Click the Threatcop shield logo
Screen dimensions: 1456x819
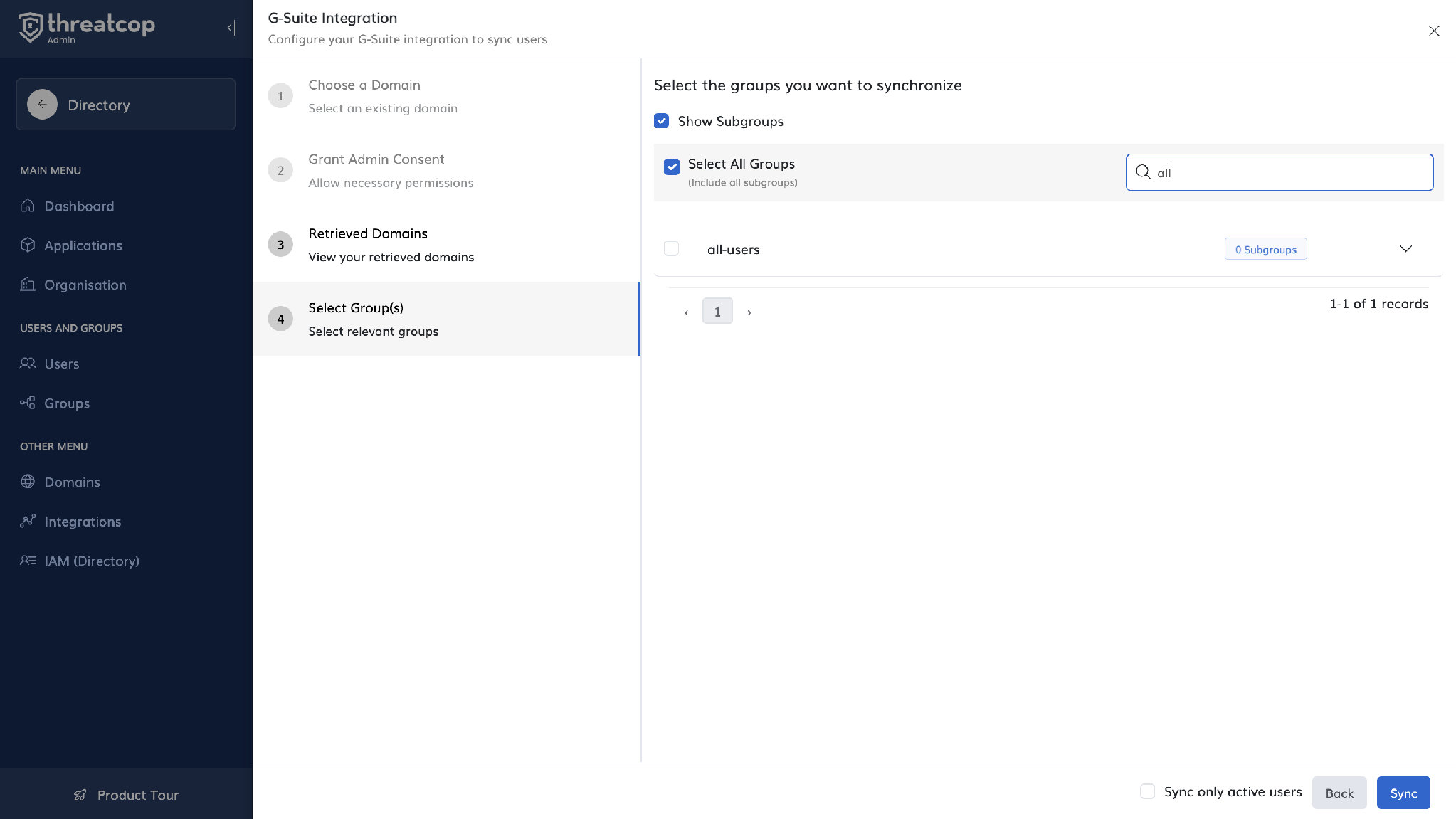[30, 28]
